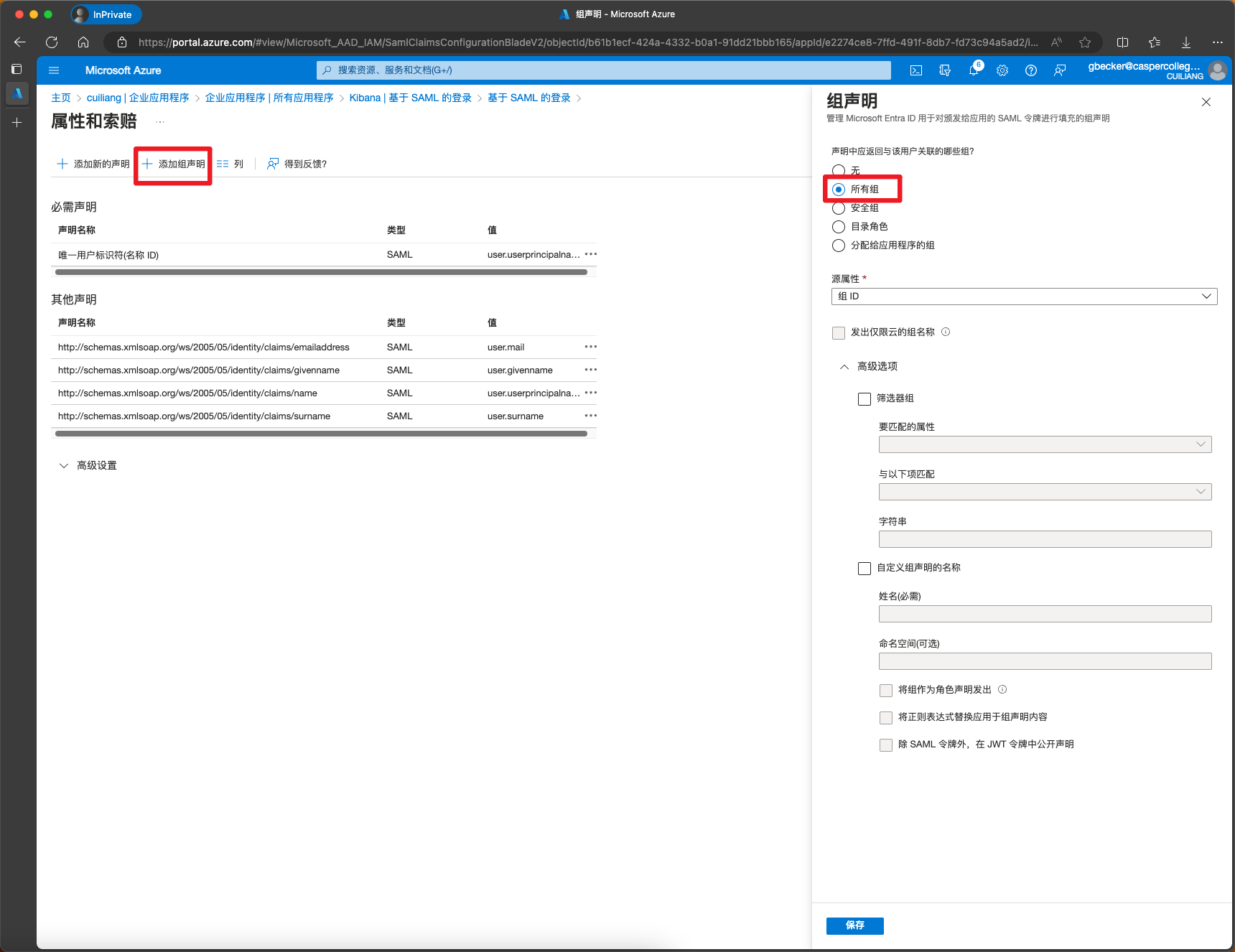Tick the JWT 令牌中公开声明 checkbox
Screen dimensions: 1235x952
886,745
